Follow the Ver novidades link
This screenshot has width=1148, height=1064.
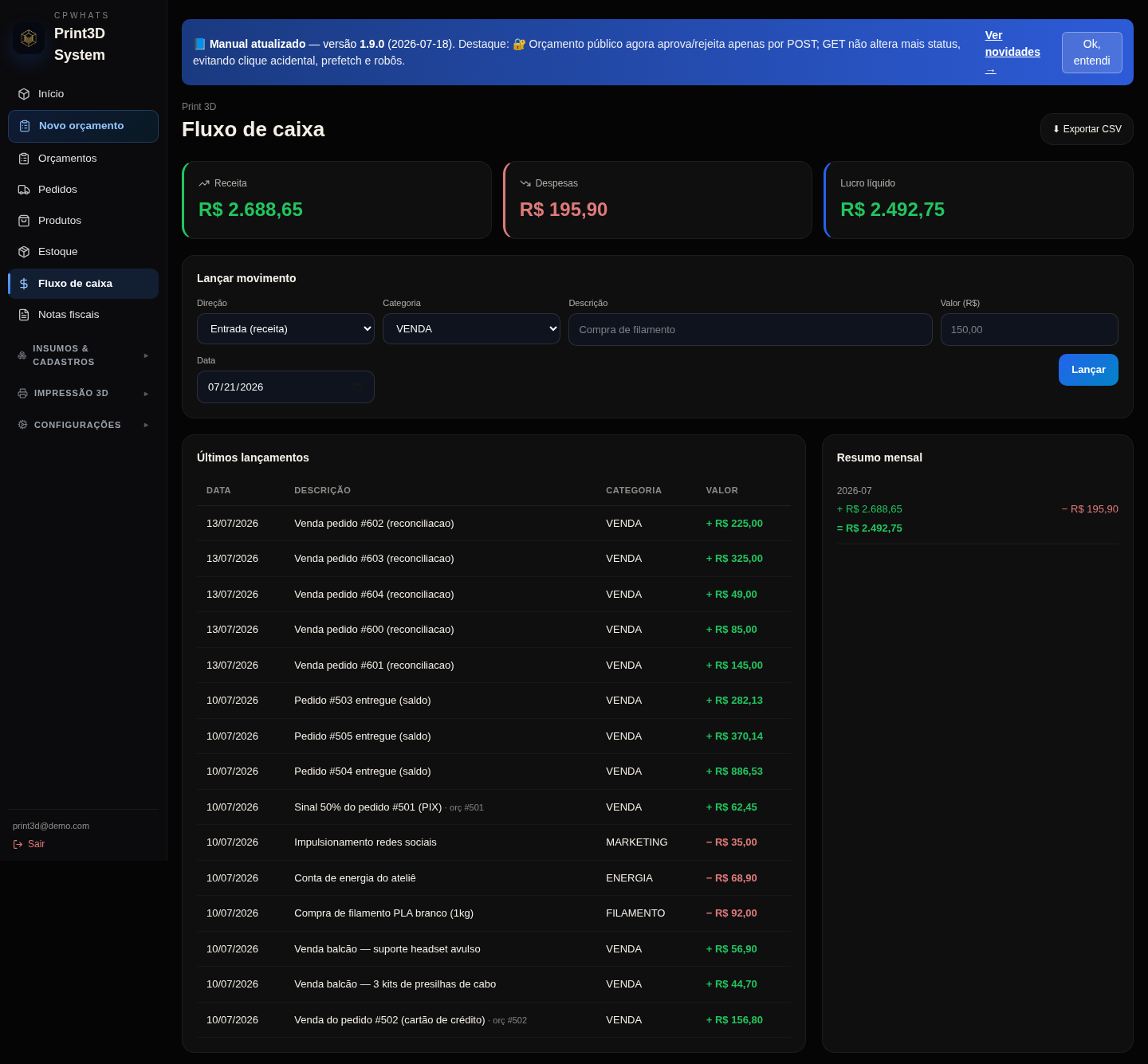pos(1012,53)
